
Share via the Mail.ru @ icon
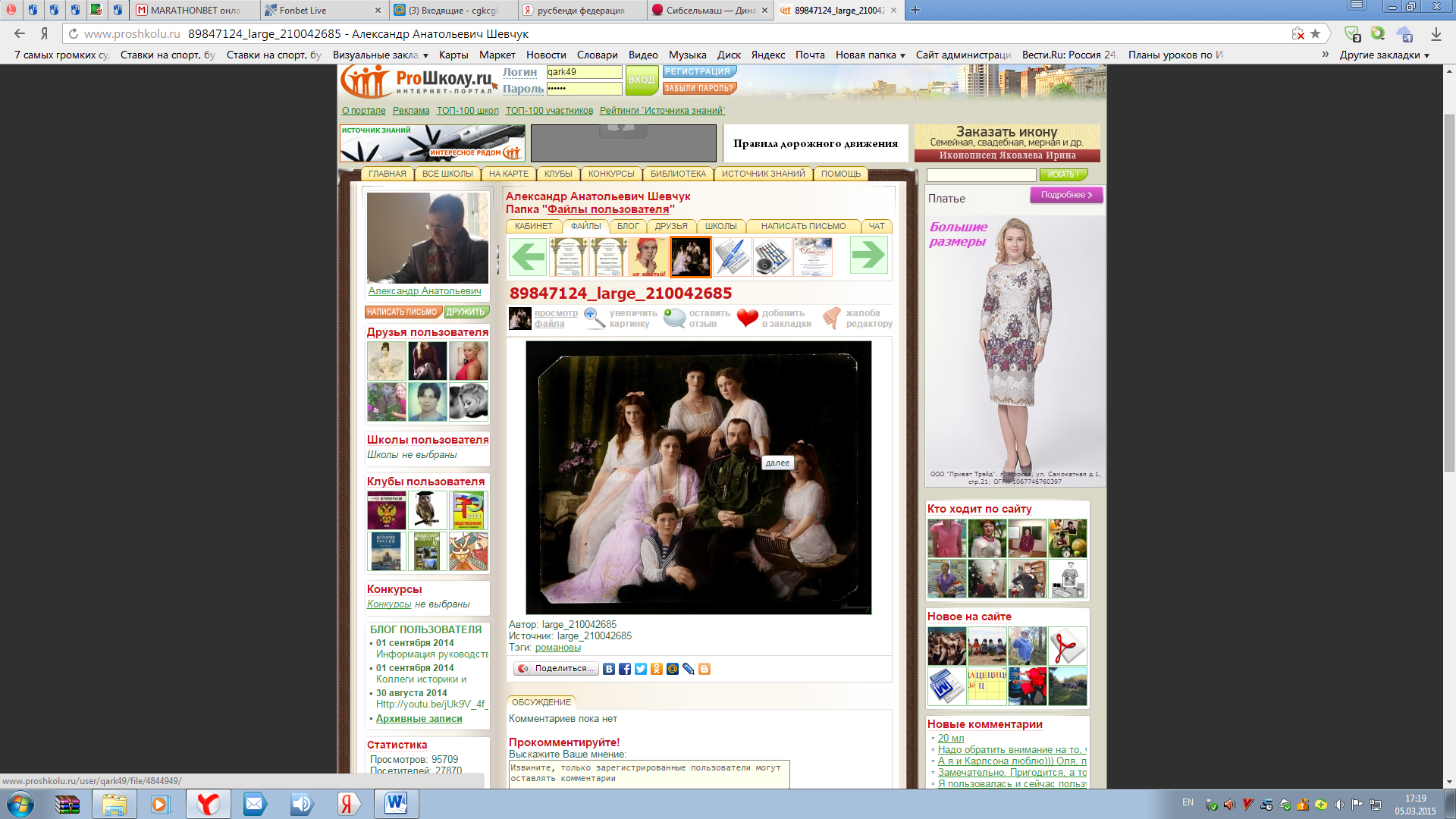click(673, 669)
